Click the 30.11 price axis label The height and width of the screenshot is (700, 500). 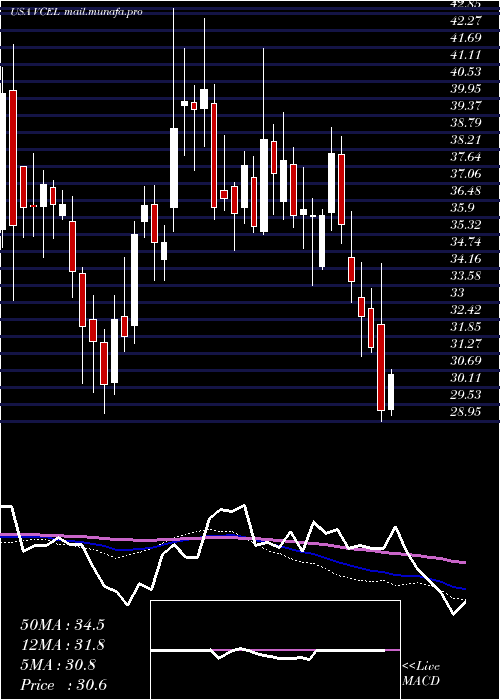tap(466, 378)
